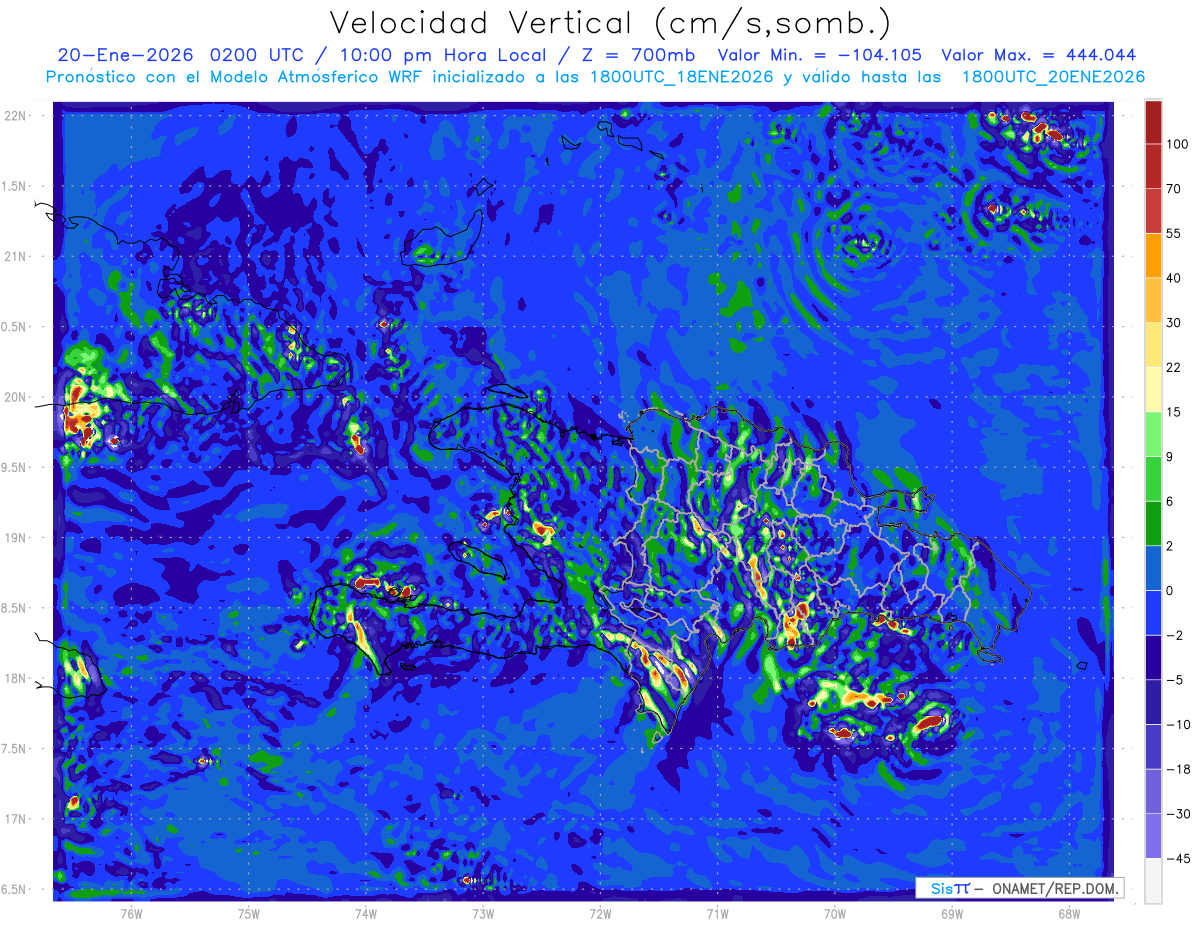Click the title 'Velocidad Vertical (cm/s,somb.)'
The image size is (1200, 927).
610,22
